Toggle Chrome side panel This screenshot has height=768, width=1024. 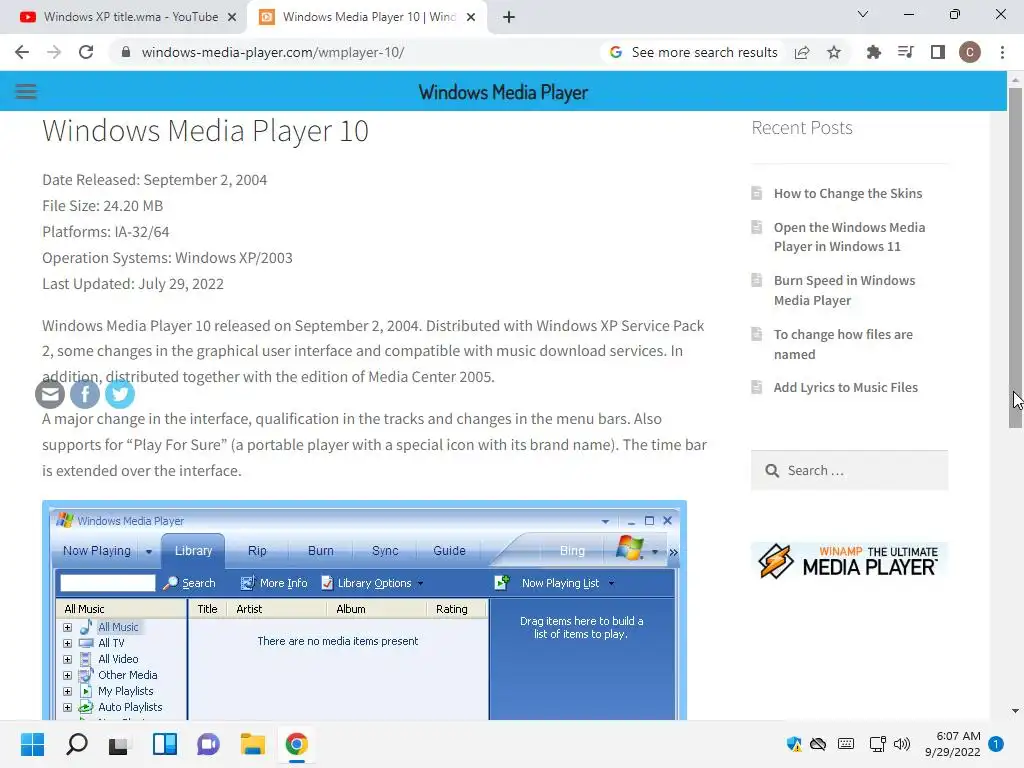pyautogui.click(x=938, y=52)
